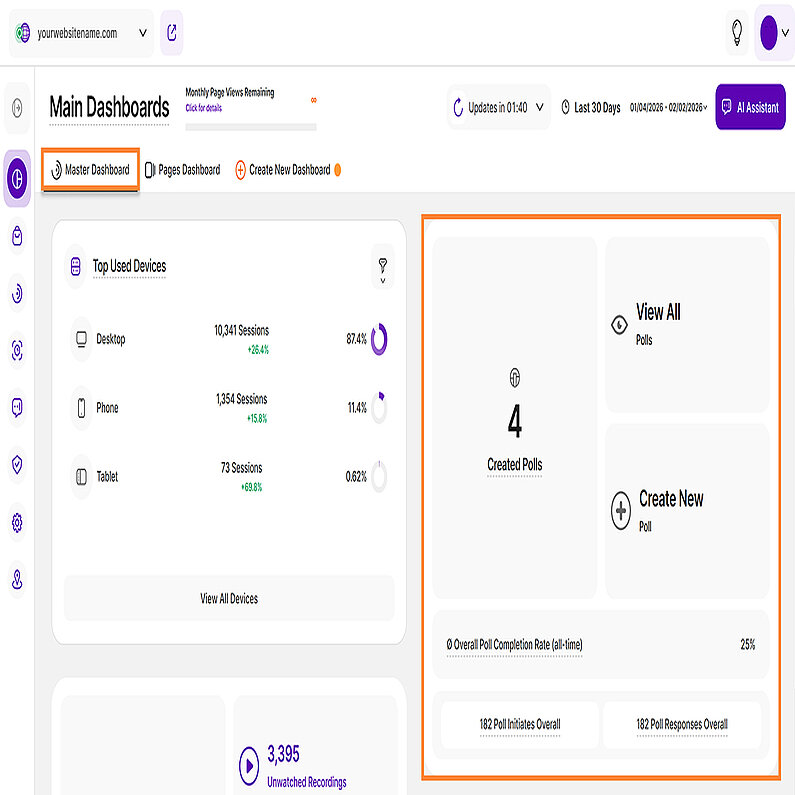Open the shopping bag section in sidebar
The image size is (795, 795).
point(17,236)
